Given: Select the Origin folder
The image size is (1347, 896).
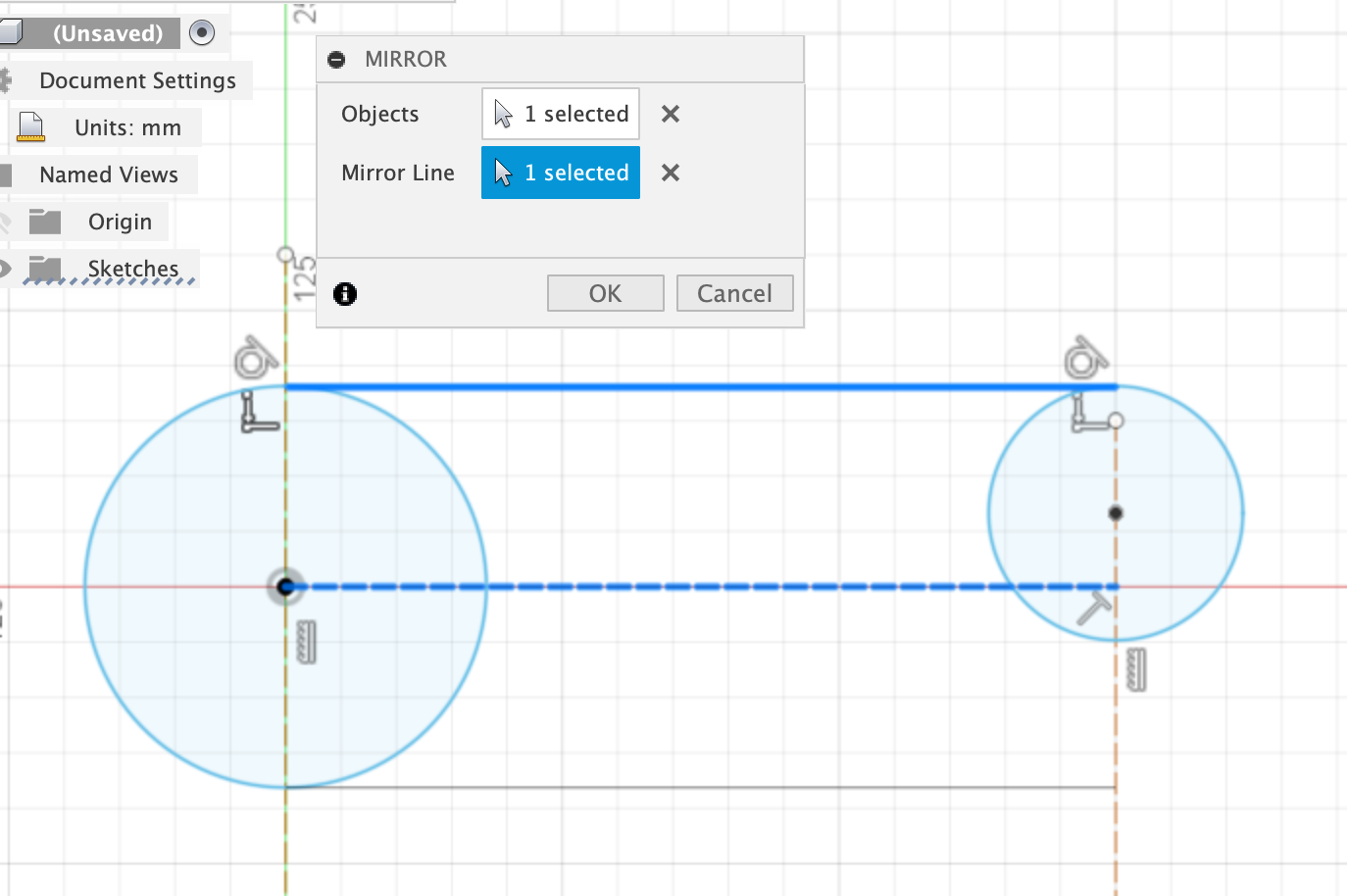Looking at the screenshot, I should point(120,222).
